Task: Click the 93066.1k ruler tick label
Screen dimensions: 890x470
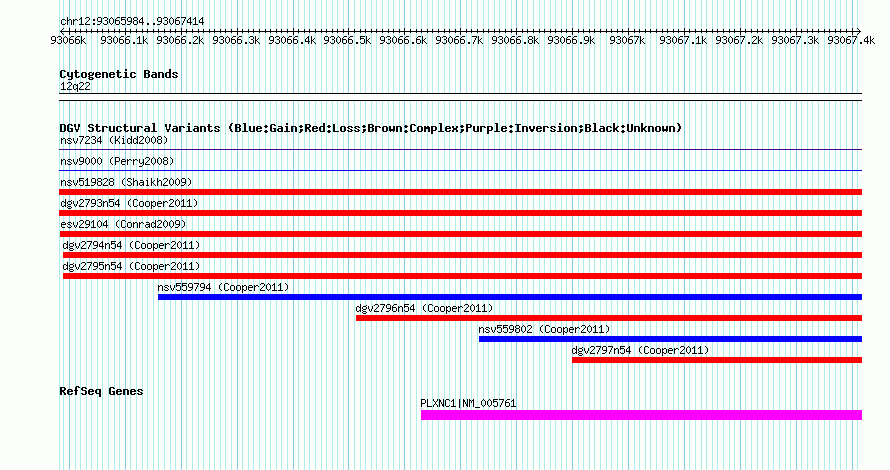Action: (124, 40)
